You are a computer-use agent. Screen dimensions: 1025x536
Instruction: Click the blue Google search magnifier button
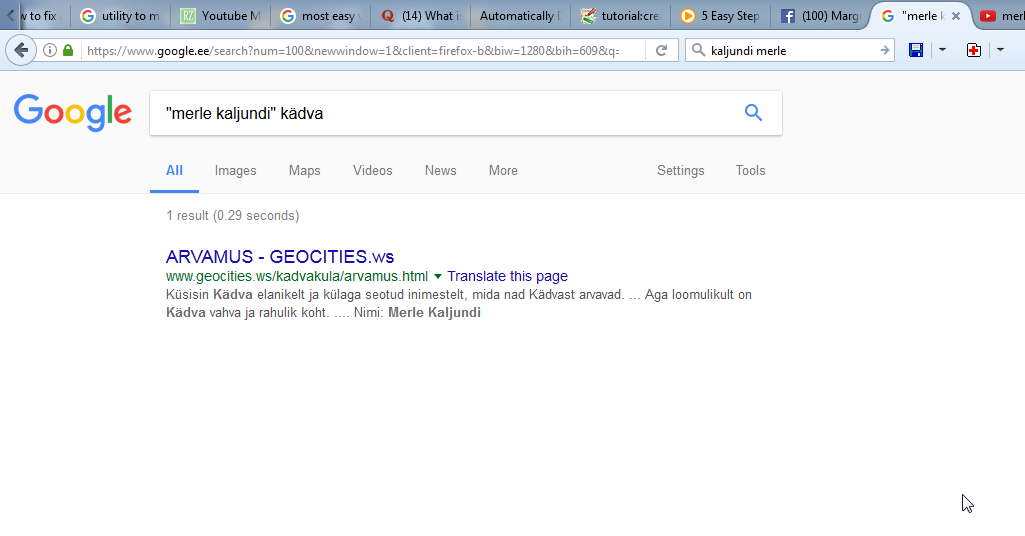pos(753,113)
